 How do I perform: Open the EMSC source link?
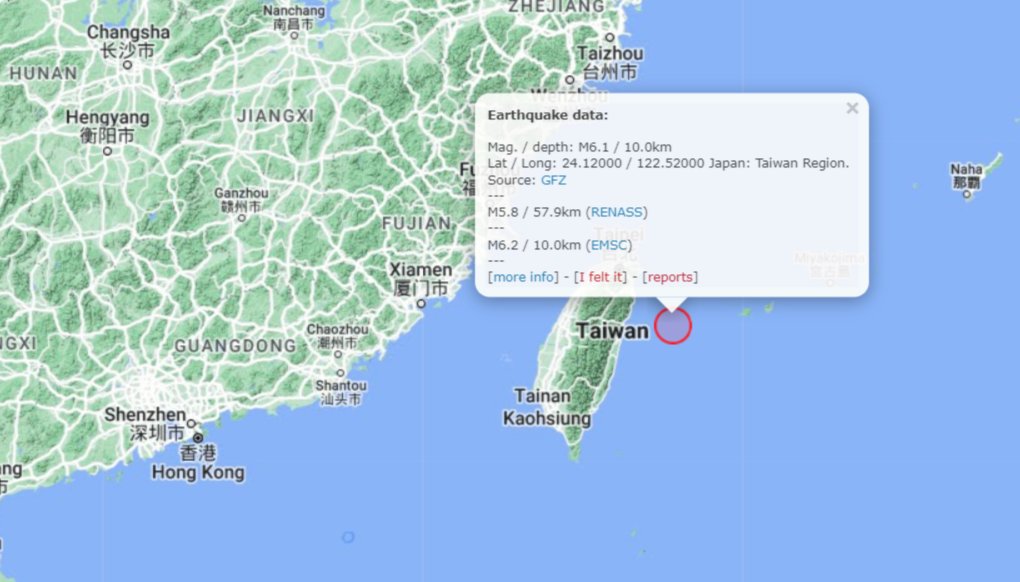pyautogui.click(x=609, y=245)
